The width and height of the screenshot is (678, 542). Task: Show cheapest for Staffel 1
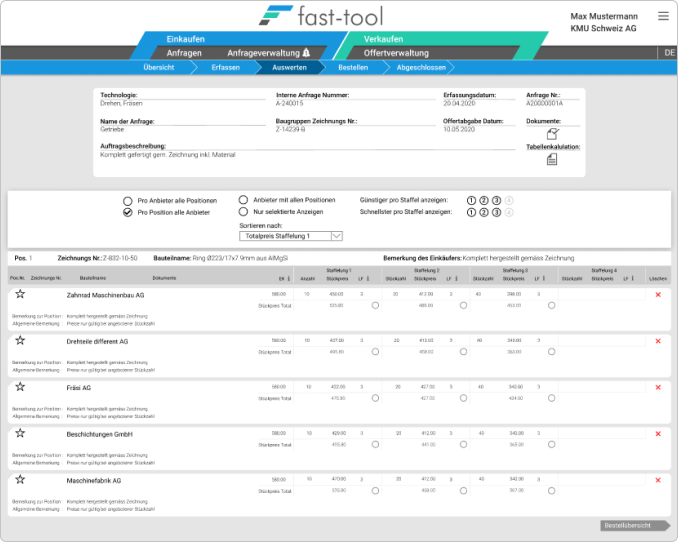coord(471,200)
